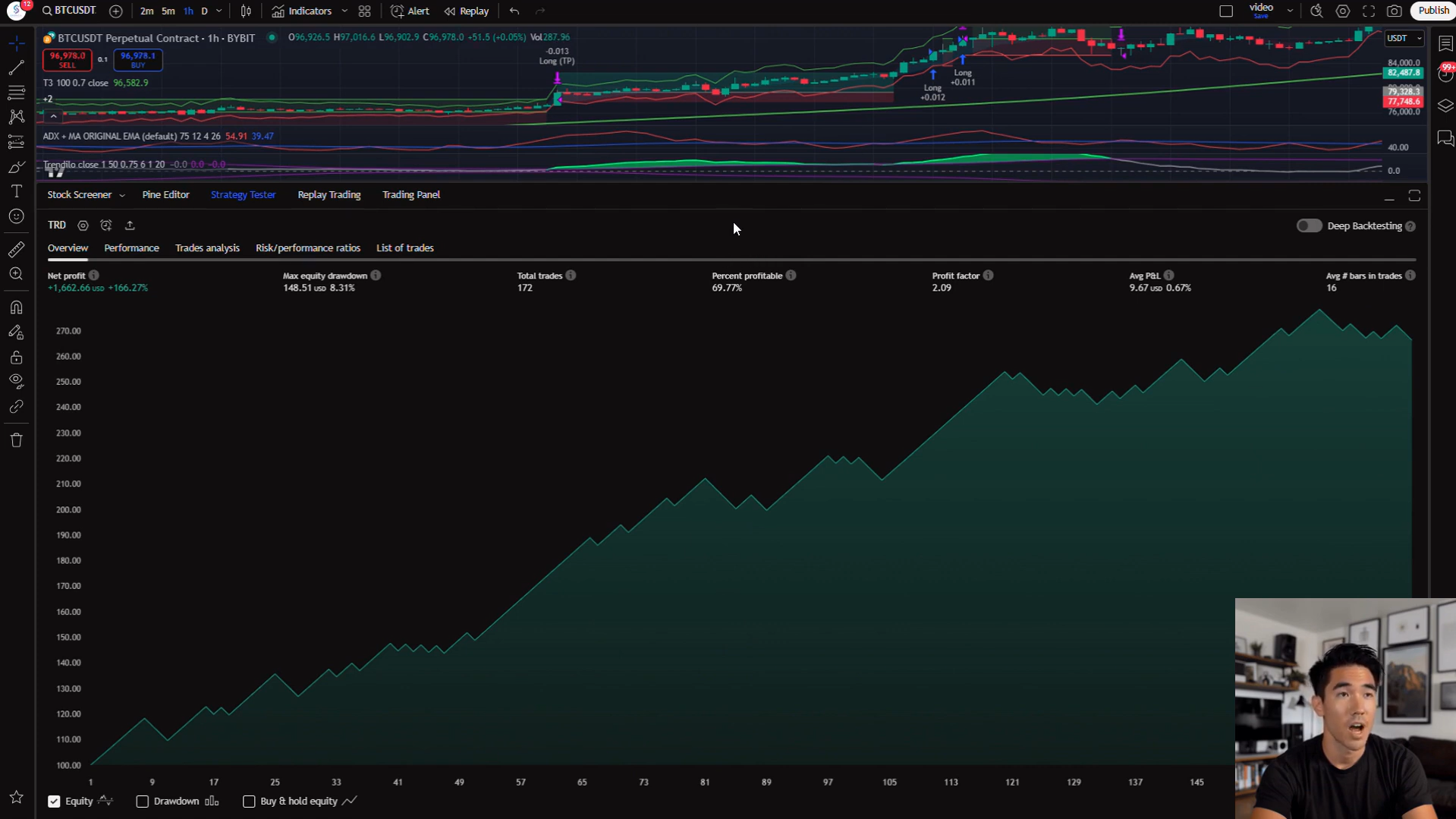This screenshot has width=1456, height=819.
Task: Toggle stay in drawing mode pencil
Action: click(16, 332)
